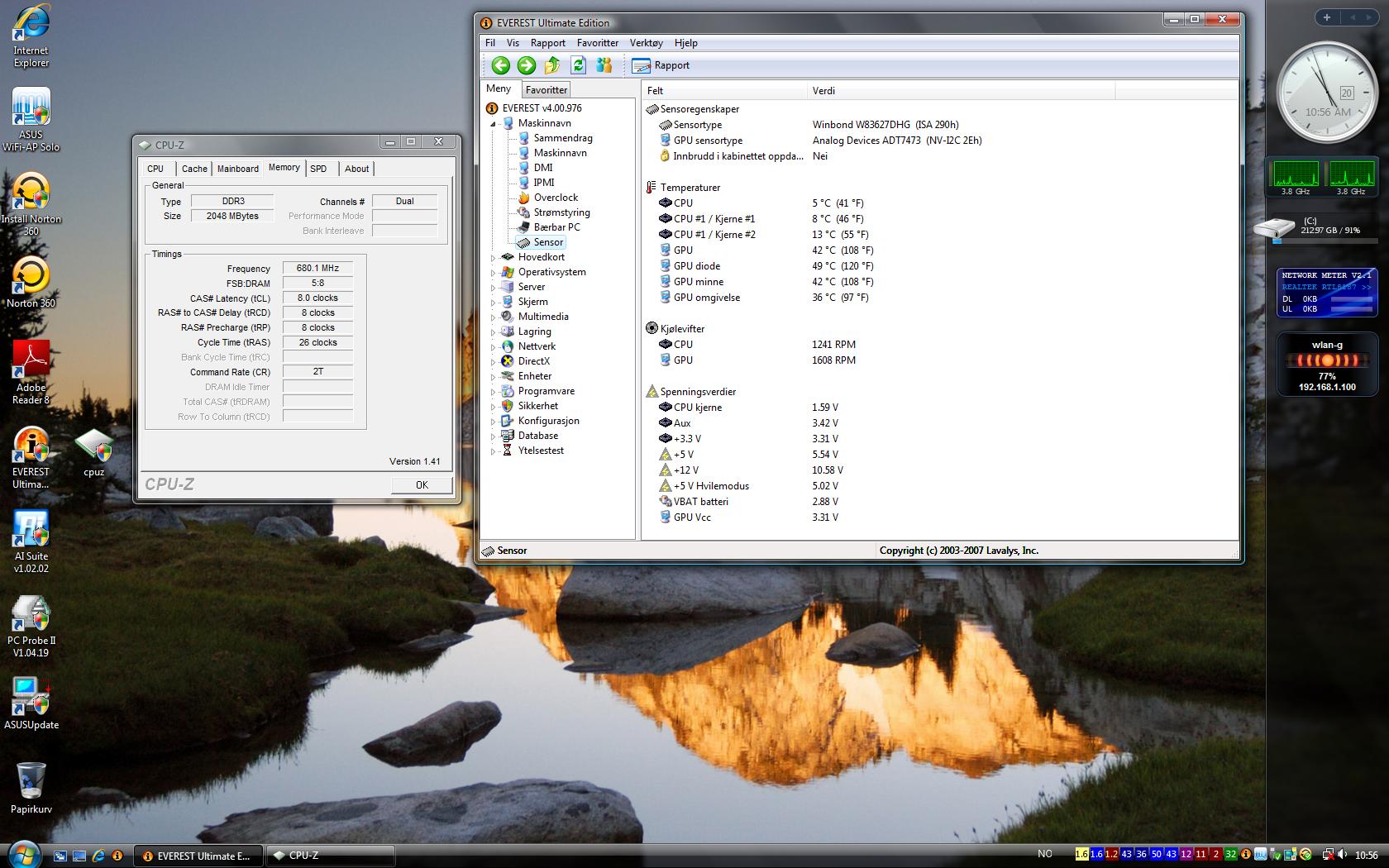The height and width of the screenshot is (868, 1389).
Task: Select Strømstyring in the tree
Action: (561, 212)
